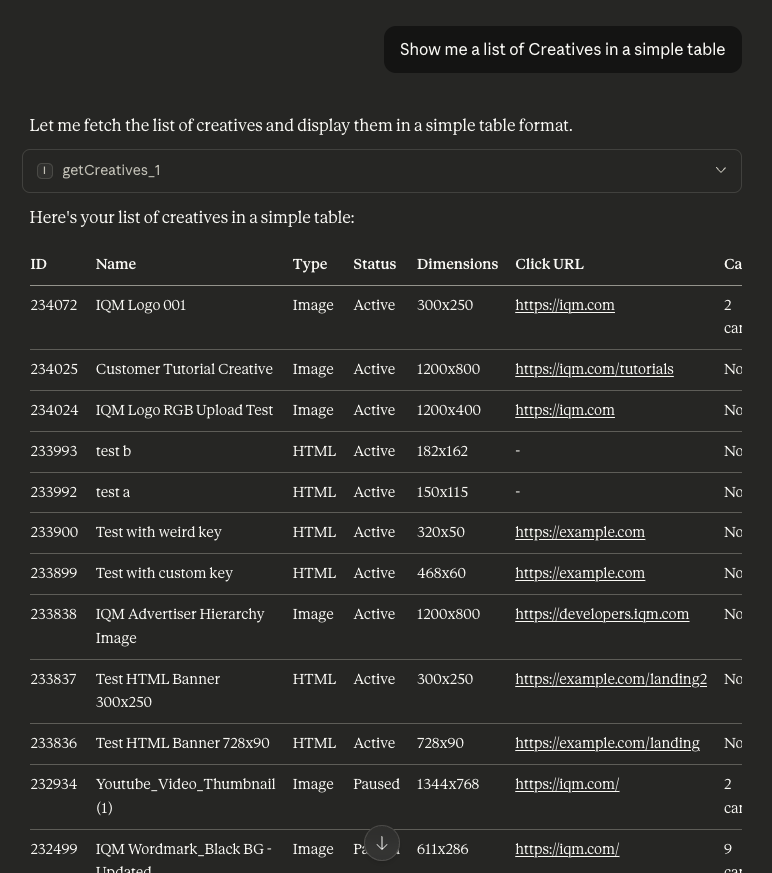Click the name IQM Advertiser Hierarchy Image
This screenshot has height=873, width=772.
coord(180,626)
